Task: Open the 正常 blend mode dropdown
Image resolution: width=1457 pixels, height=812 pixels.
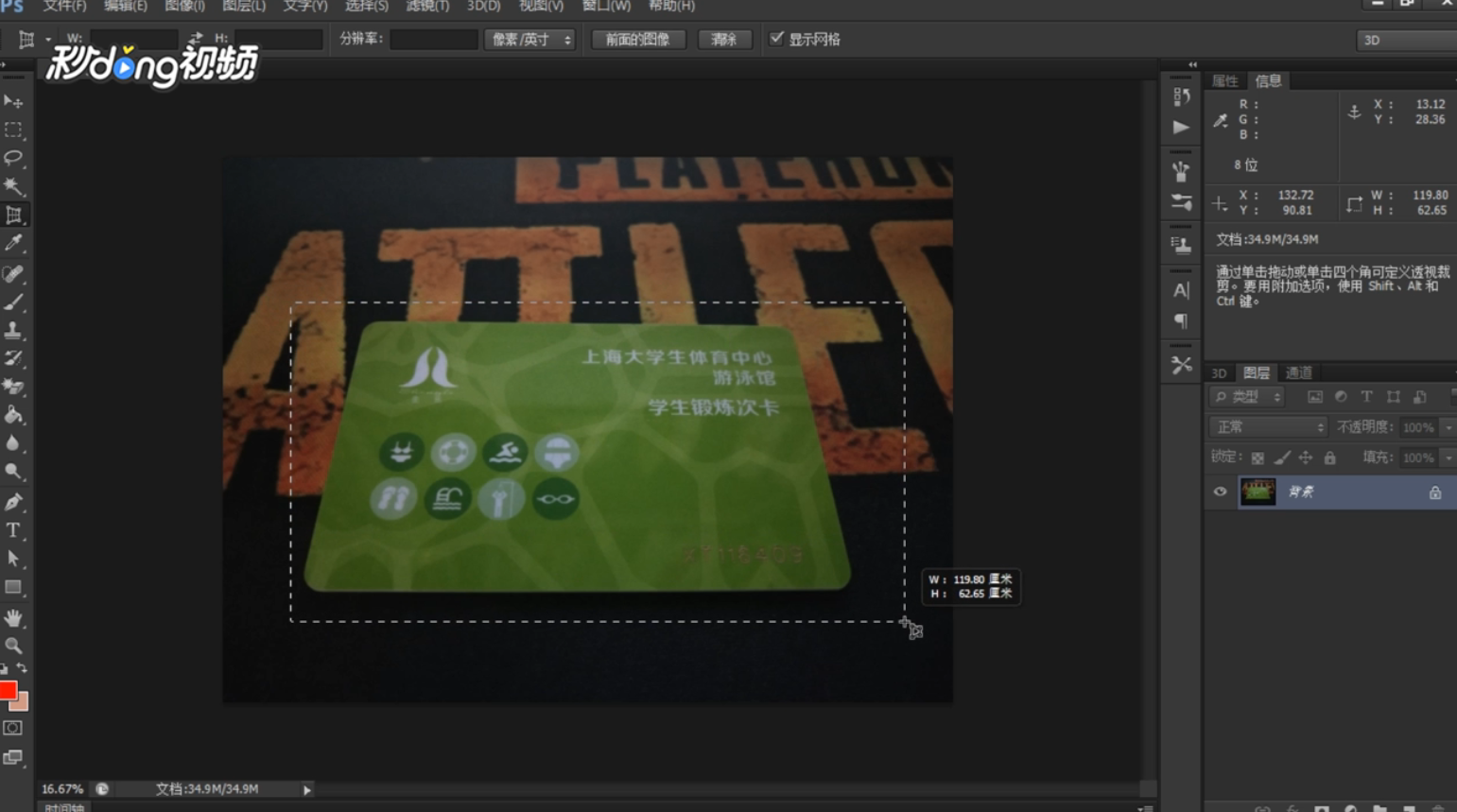Action: point(1268,427)
